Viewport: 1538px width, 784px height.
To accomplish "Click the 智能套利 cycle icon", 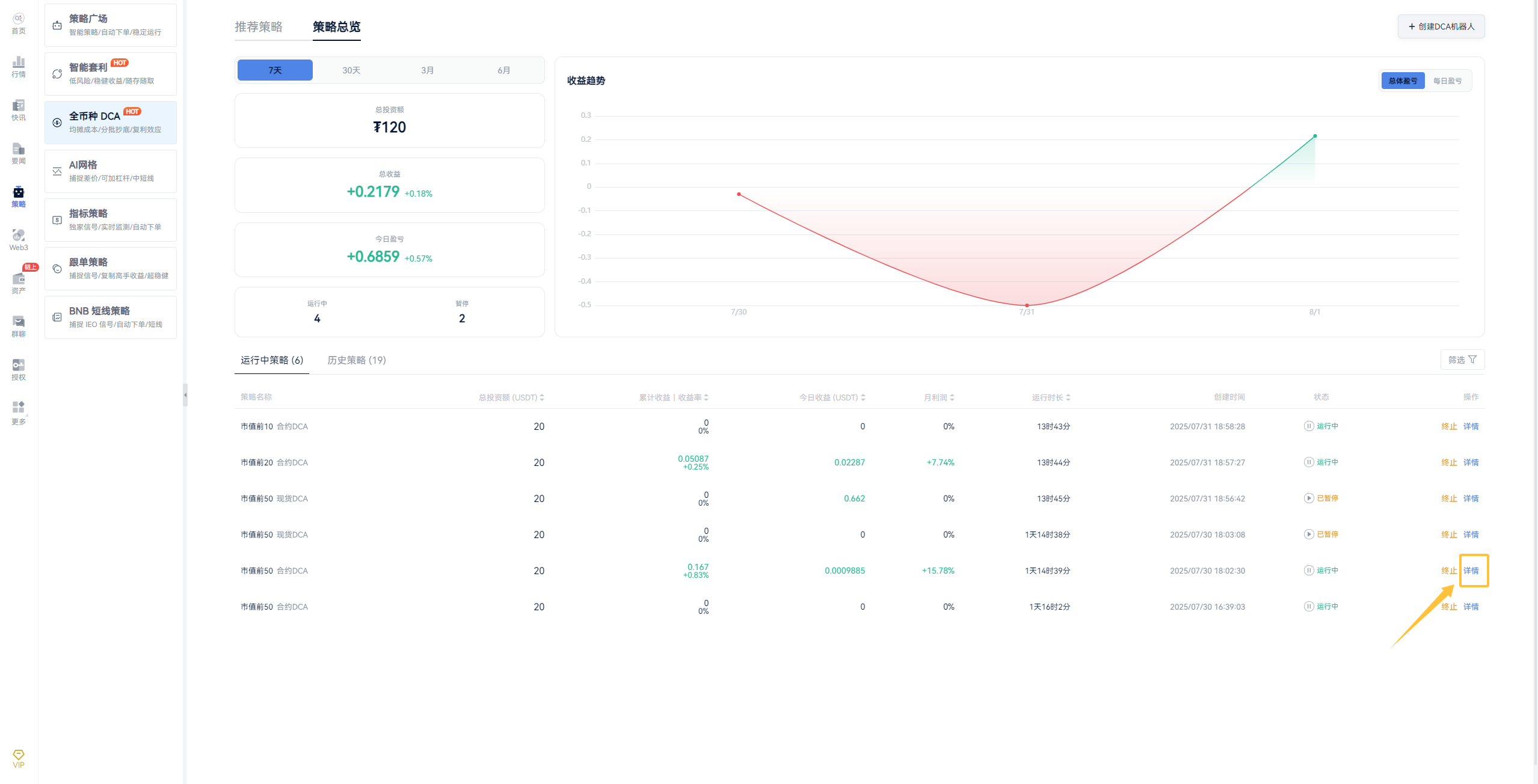I will 57,74.
